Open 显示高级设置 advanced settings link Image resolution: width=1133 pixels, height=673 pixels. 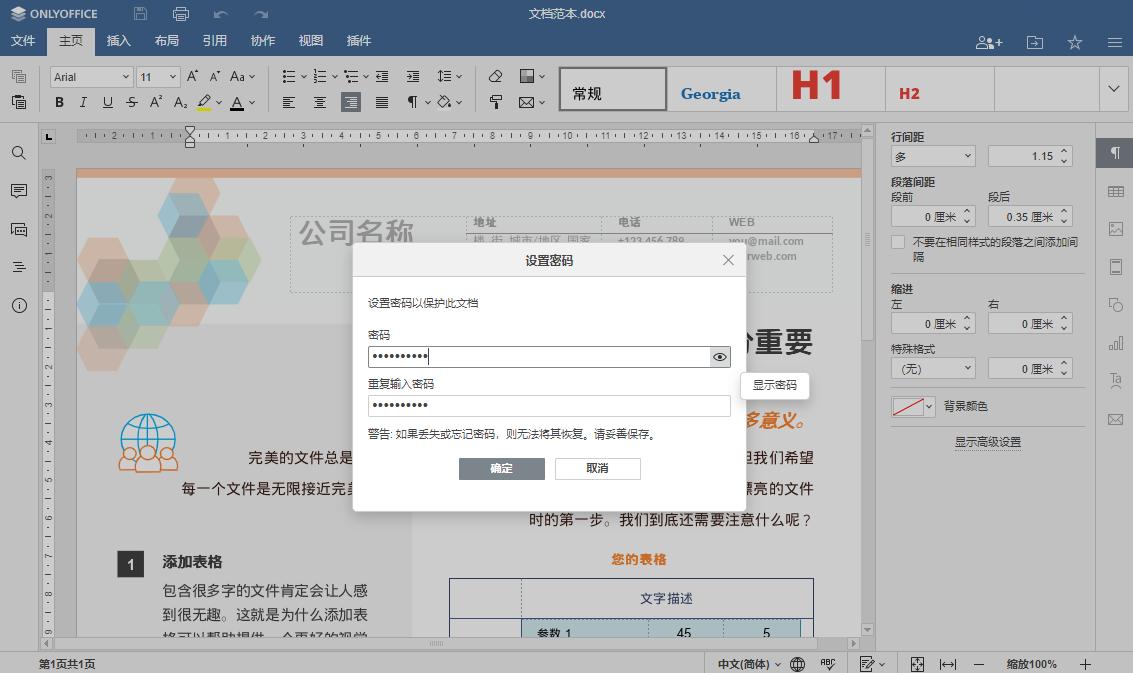pyautogui.click(x=986, y=441)
